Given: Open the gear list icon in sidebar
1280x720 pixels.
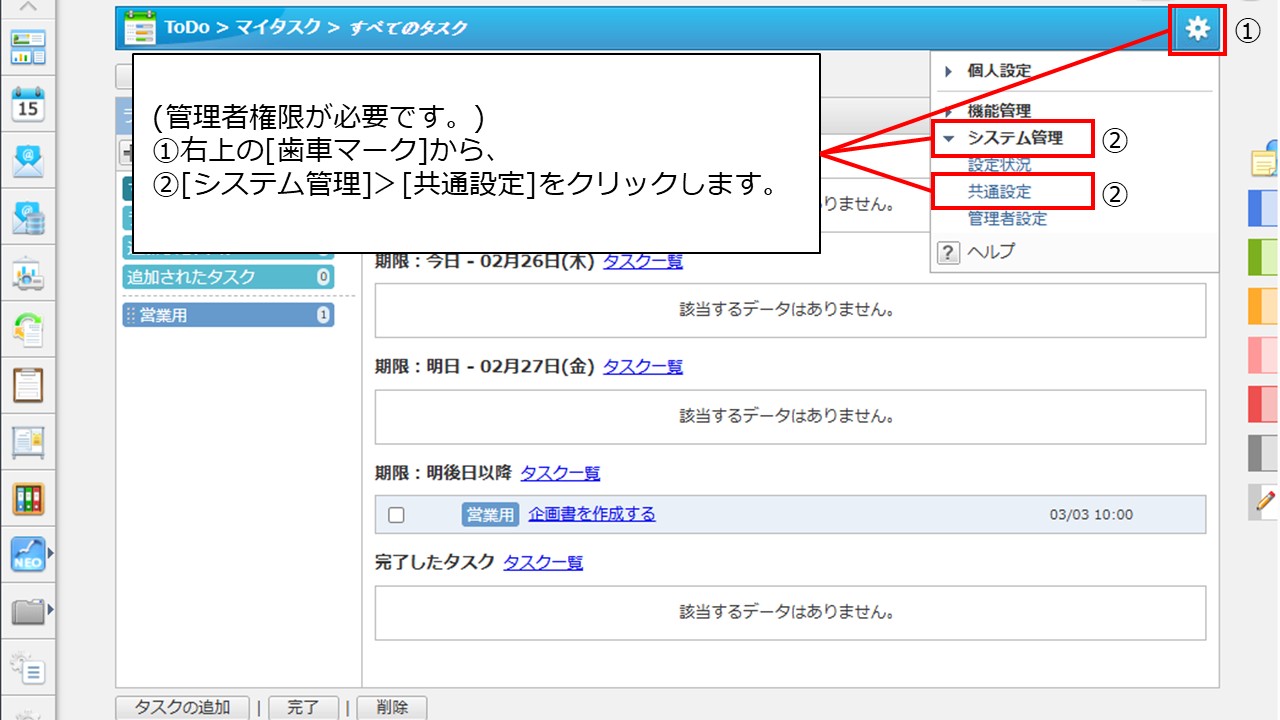Looking at the screenshot, I should [x=28, y=667].
